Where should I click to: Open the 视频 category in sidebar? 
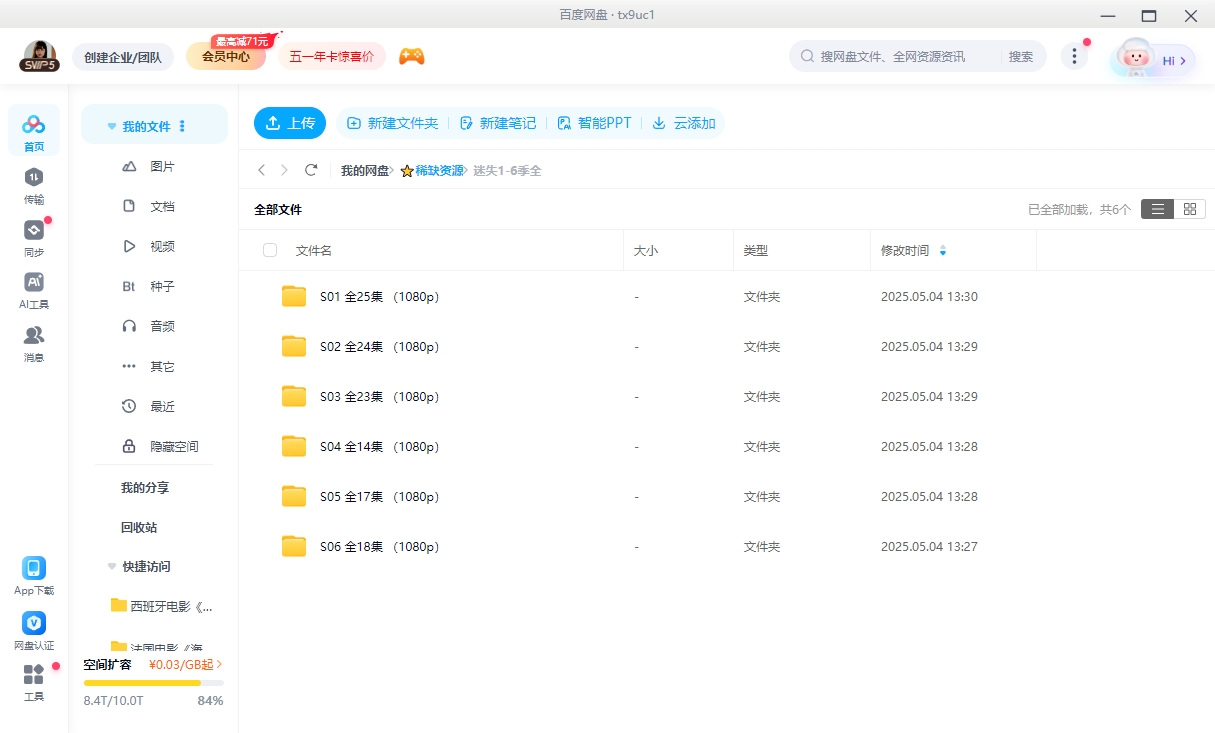pyautogui.click(x=162, y=246)
